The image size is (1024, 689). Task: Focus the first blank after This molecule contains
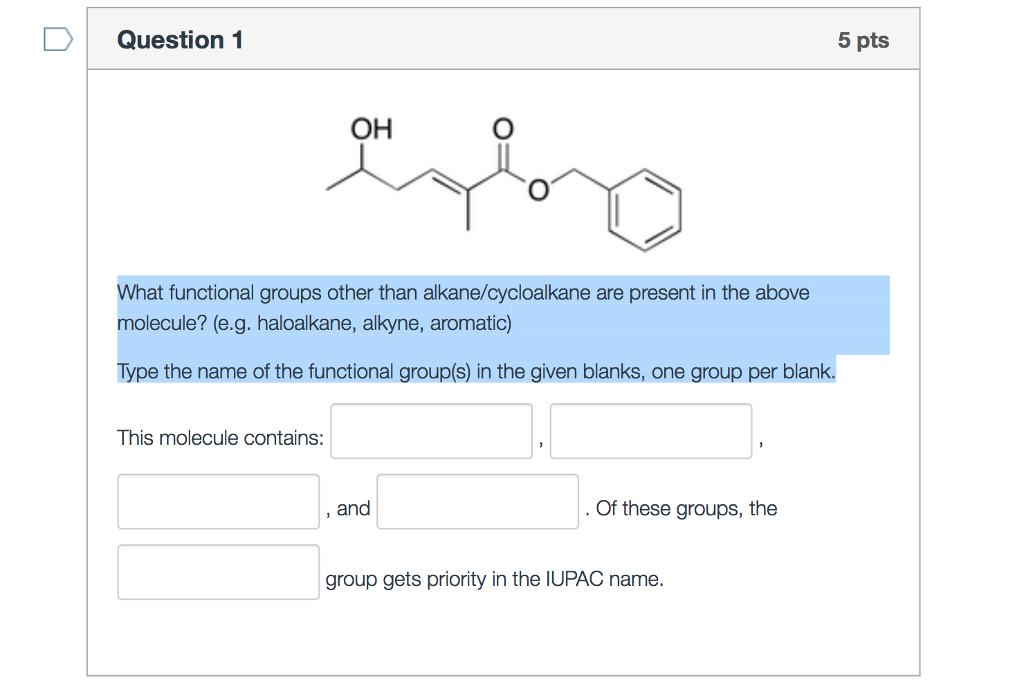pos(431,430)
